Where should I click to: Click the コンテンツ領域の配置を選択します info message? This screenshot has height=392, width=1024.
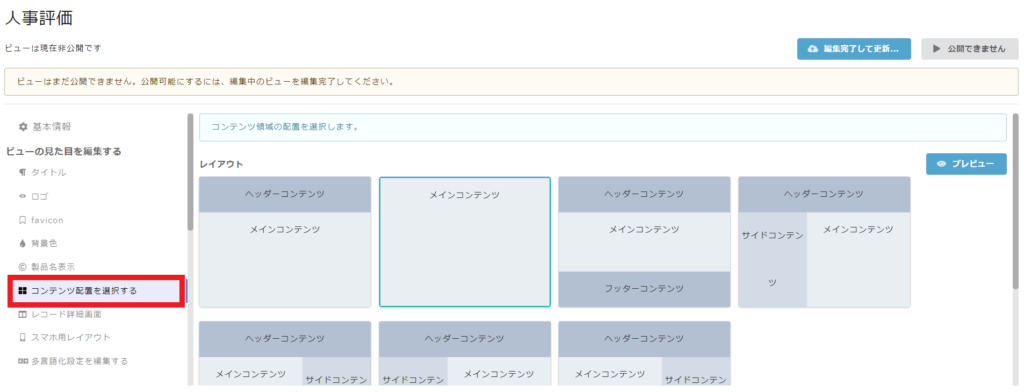pos(602,127)
